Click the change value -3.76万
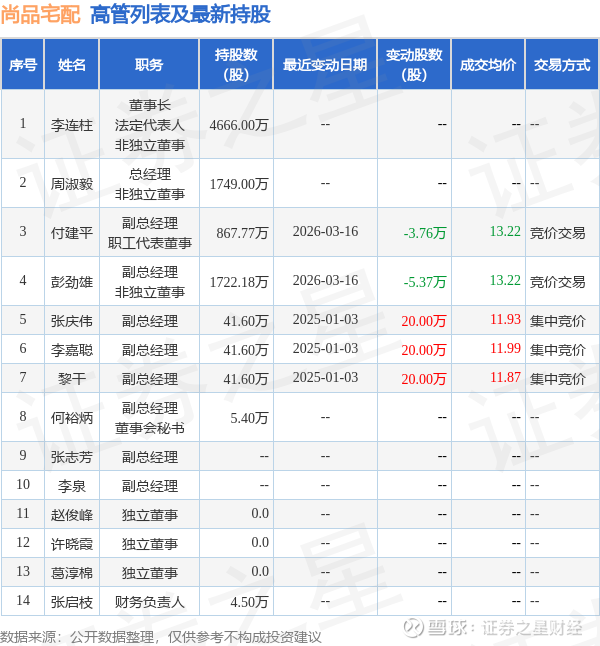 (x=425, y=233)
